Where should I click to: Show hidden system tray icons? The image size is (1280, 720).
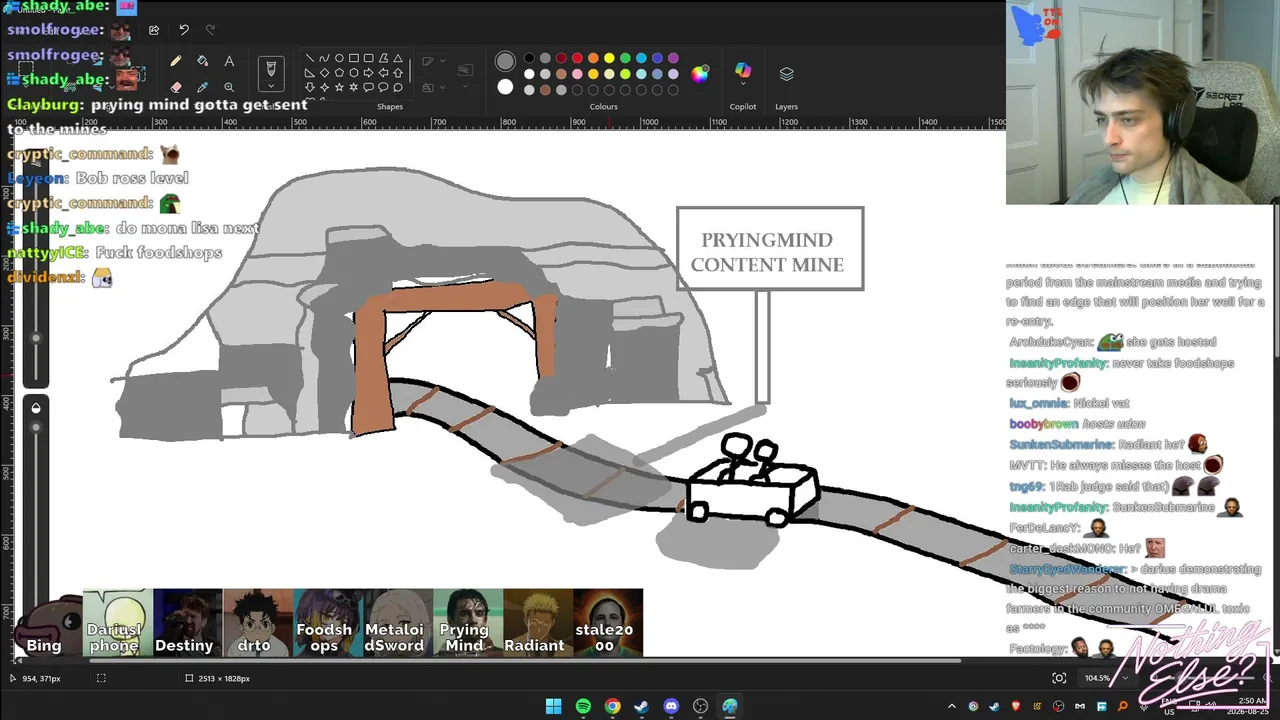(x=951, y=706)
